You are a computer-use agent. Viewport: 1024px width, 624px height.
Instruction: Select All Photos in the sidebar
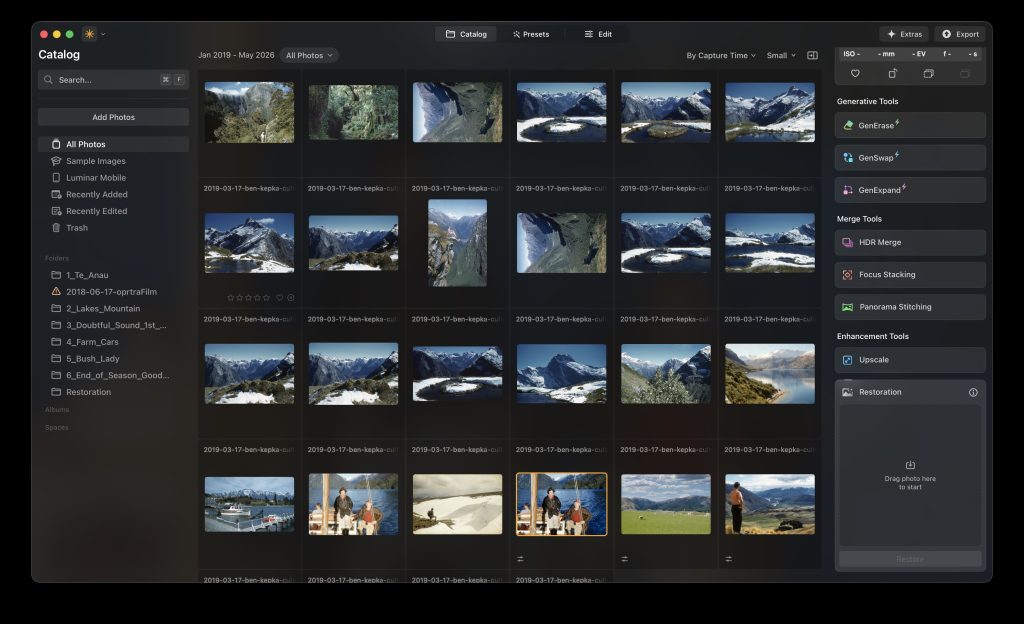tap(114, 144)
